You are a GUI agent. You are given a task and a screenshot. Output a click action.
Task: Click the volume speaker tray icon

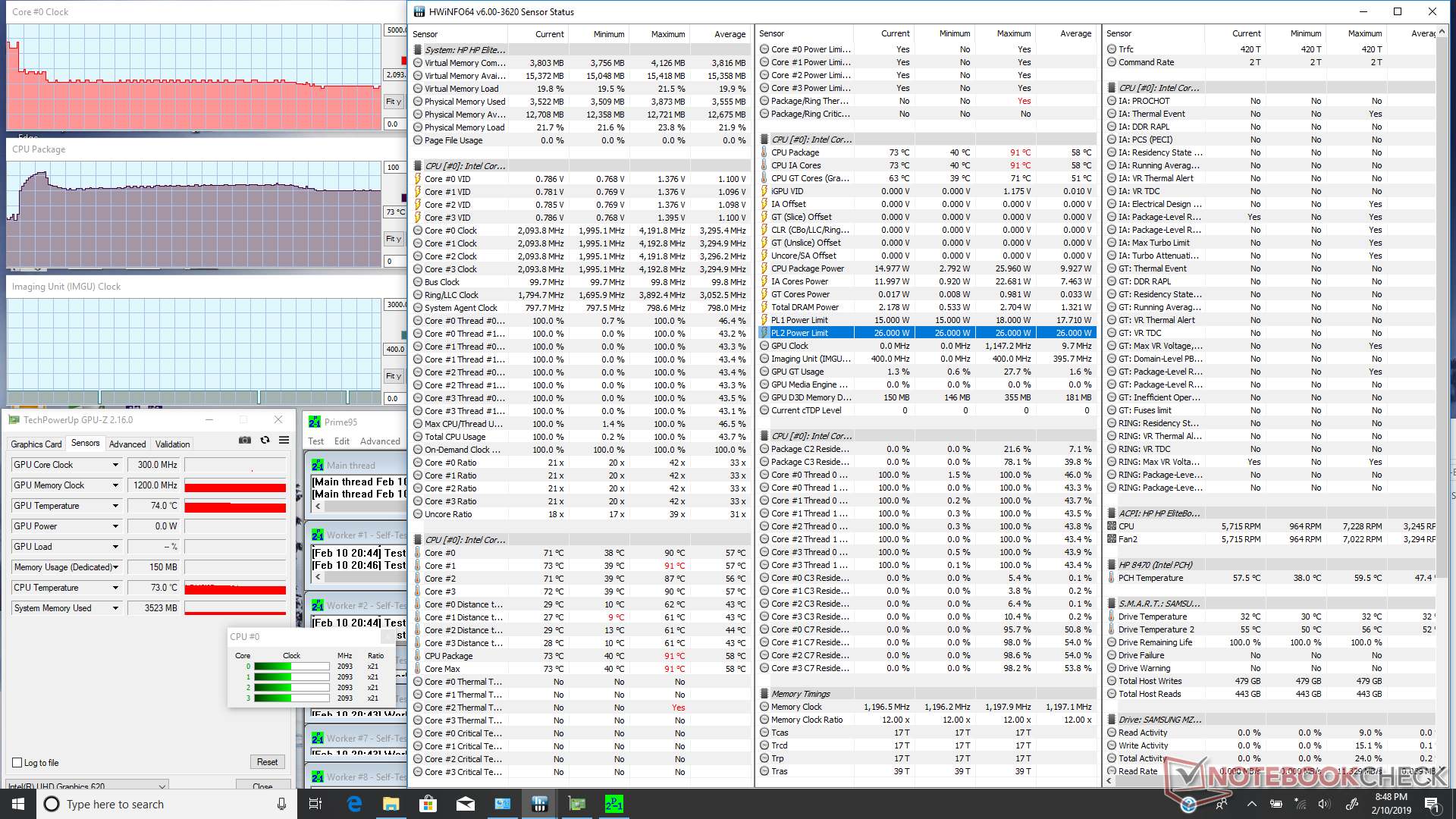(1325, 804)
